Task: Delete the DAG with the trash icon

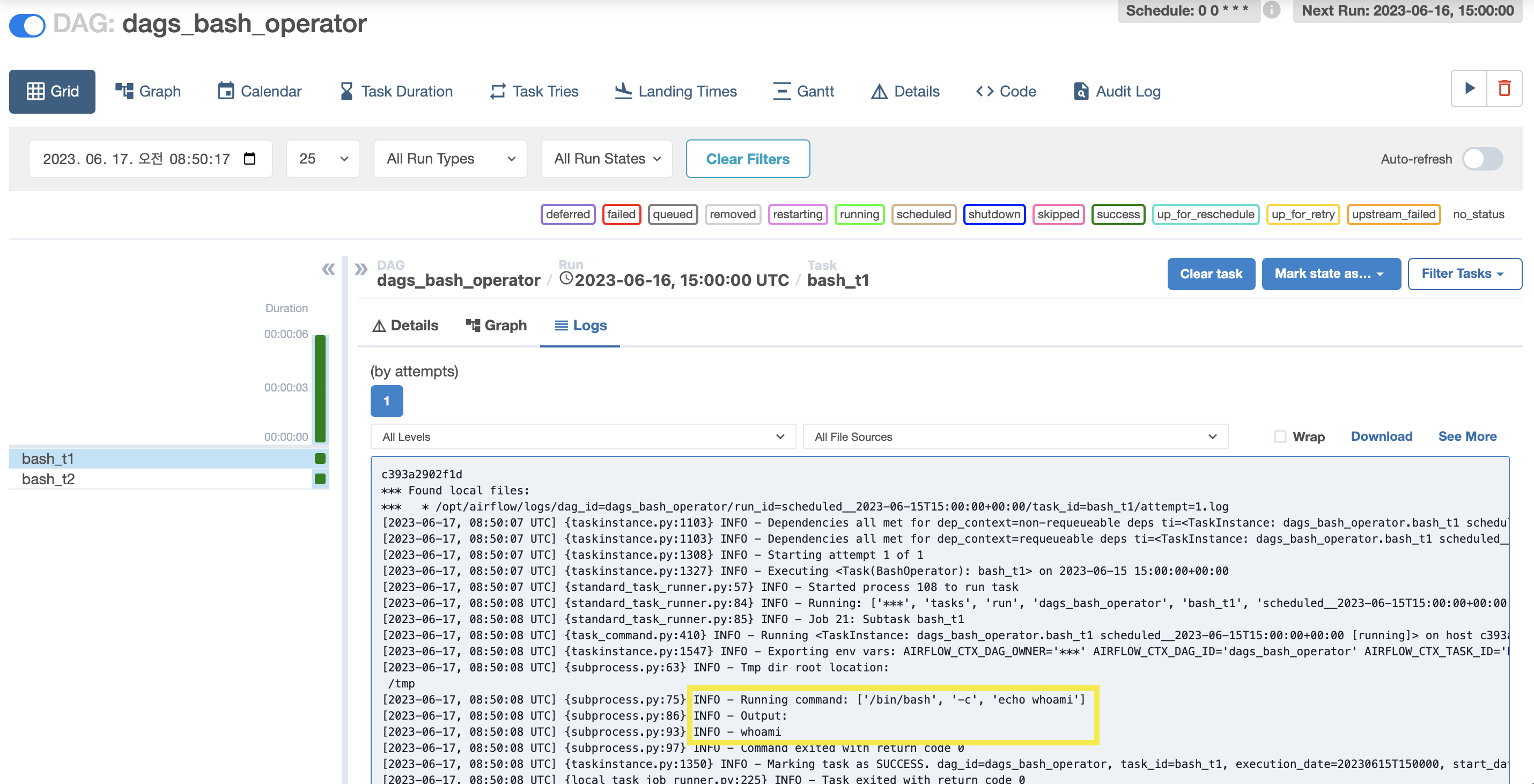Action: [x=1504, y=88]
